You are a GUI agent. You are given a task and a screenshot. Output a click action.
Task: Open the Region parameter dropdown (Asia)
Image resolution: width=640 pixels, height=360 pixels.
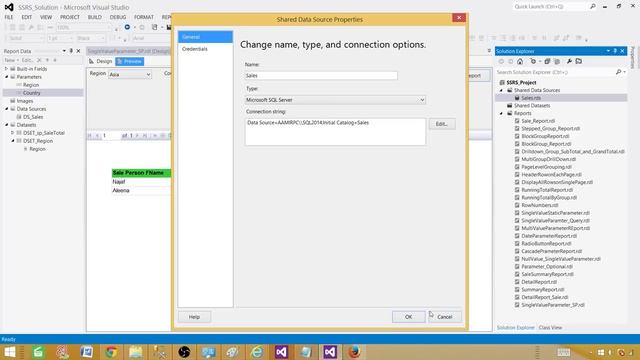(130, 74)
